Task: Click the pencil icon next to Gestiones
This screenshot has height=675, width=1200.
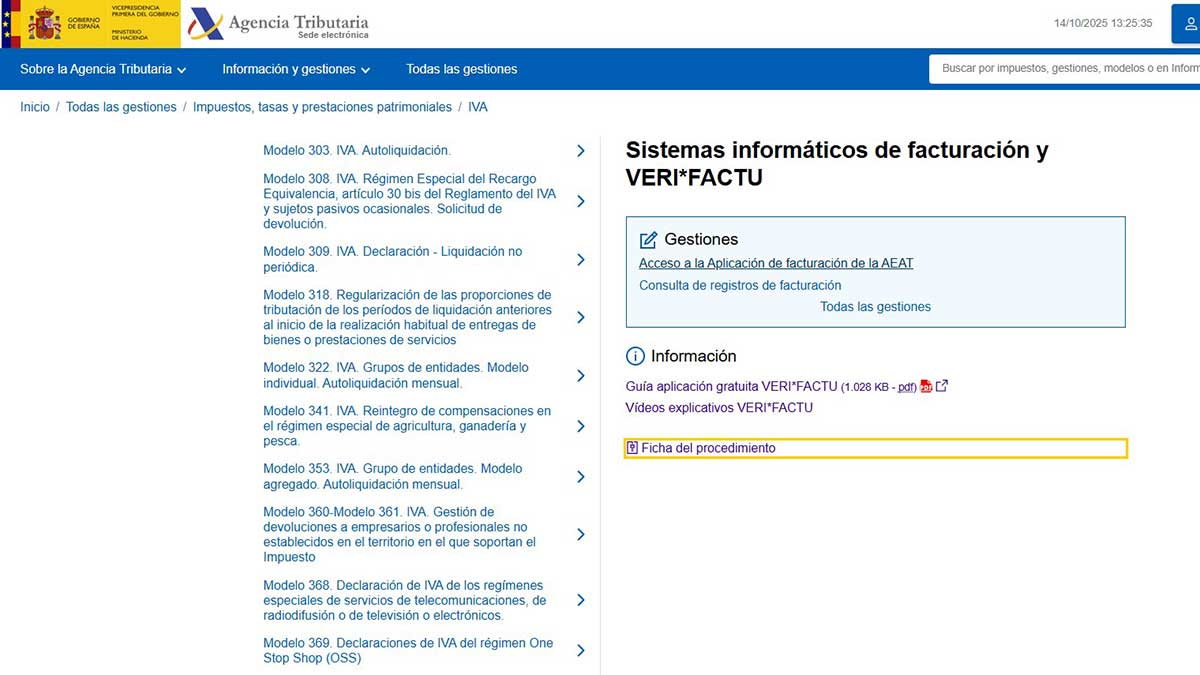Action: click(x=646, y=239)
